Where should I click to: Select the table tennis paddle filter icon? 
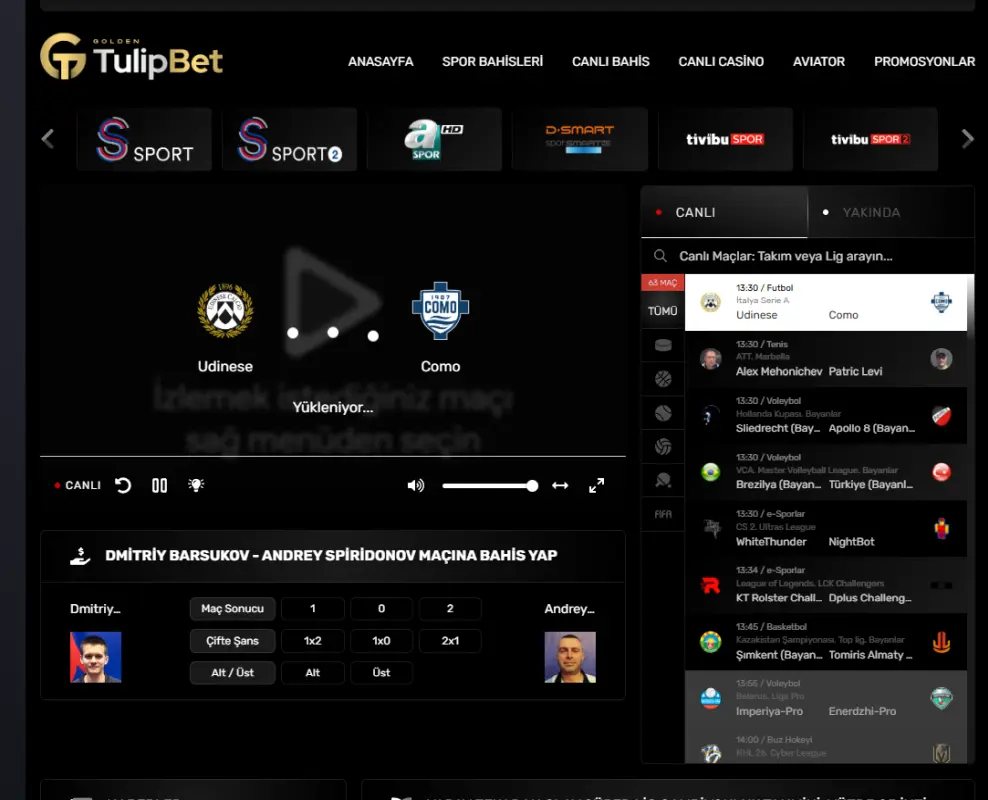[x=663, y=480]
